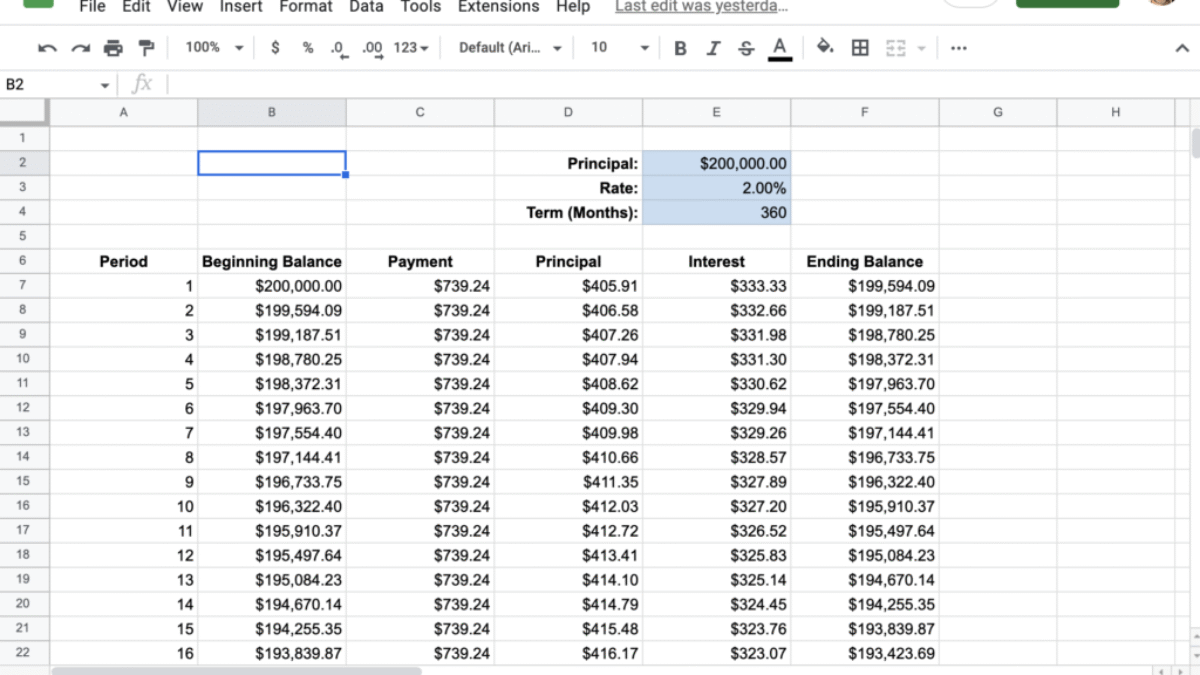
Task: Open the 100% zoom dropdown
Action: coord(215,48)
